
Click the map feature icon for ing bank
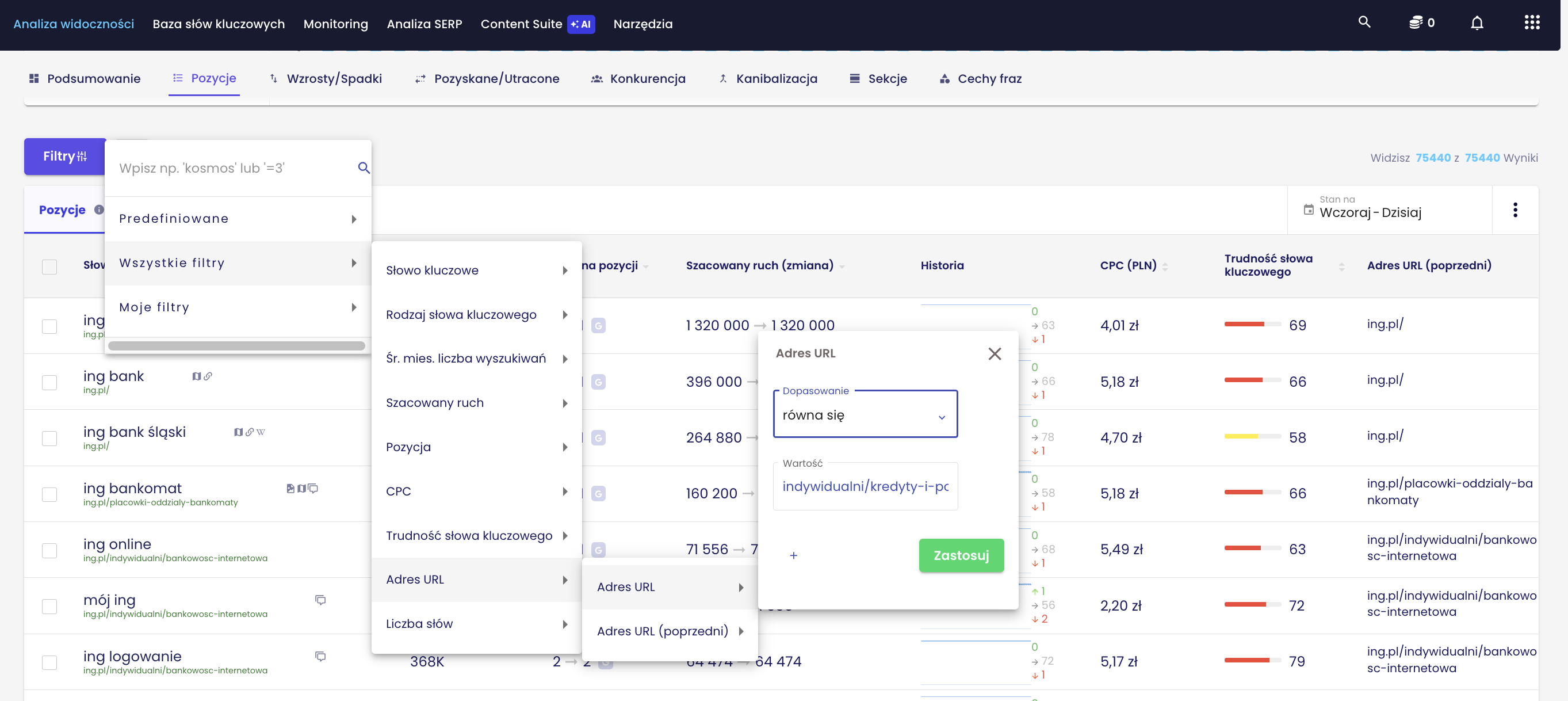196,376
